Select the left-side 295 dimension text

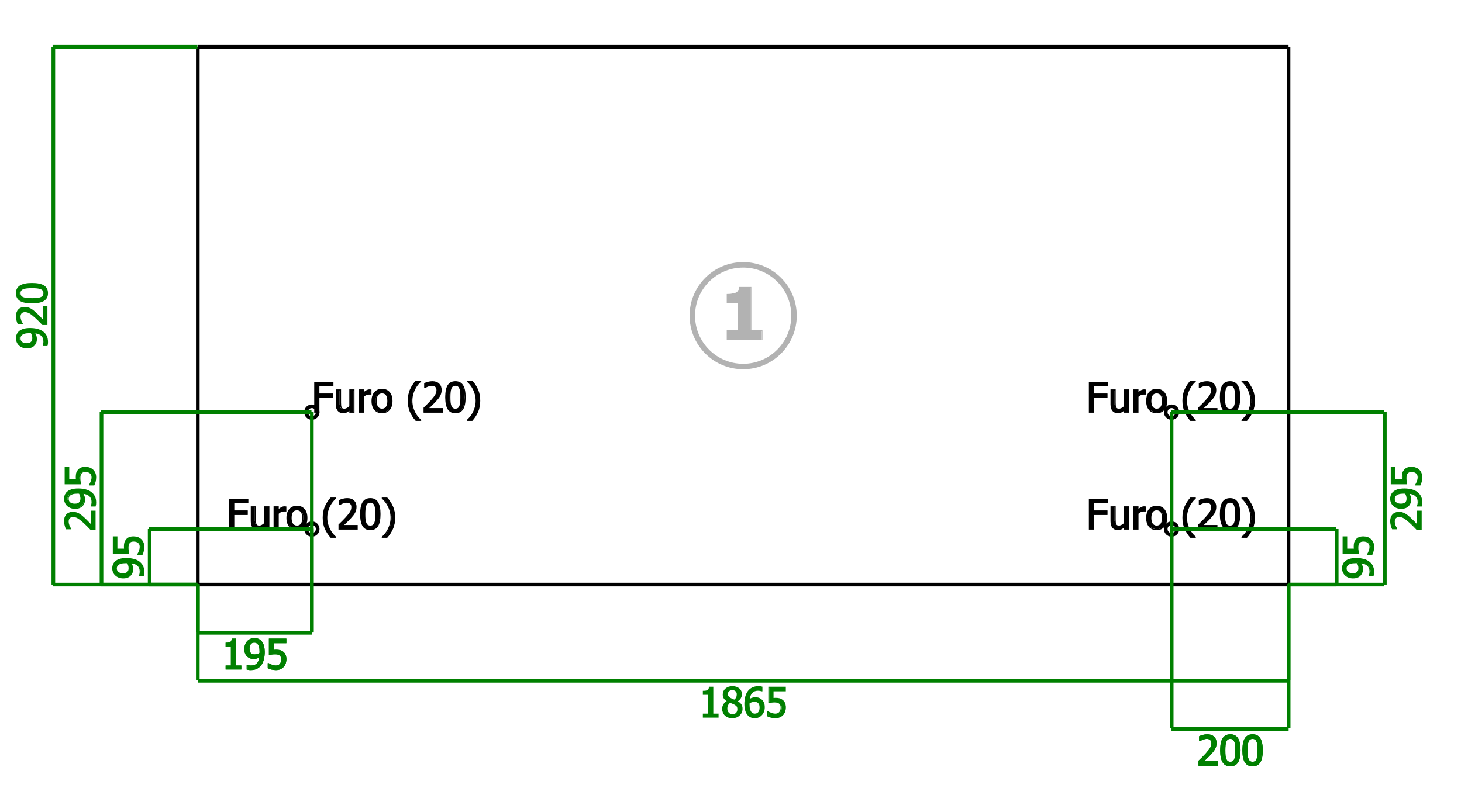(81, 498)
